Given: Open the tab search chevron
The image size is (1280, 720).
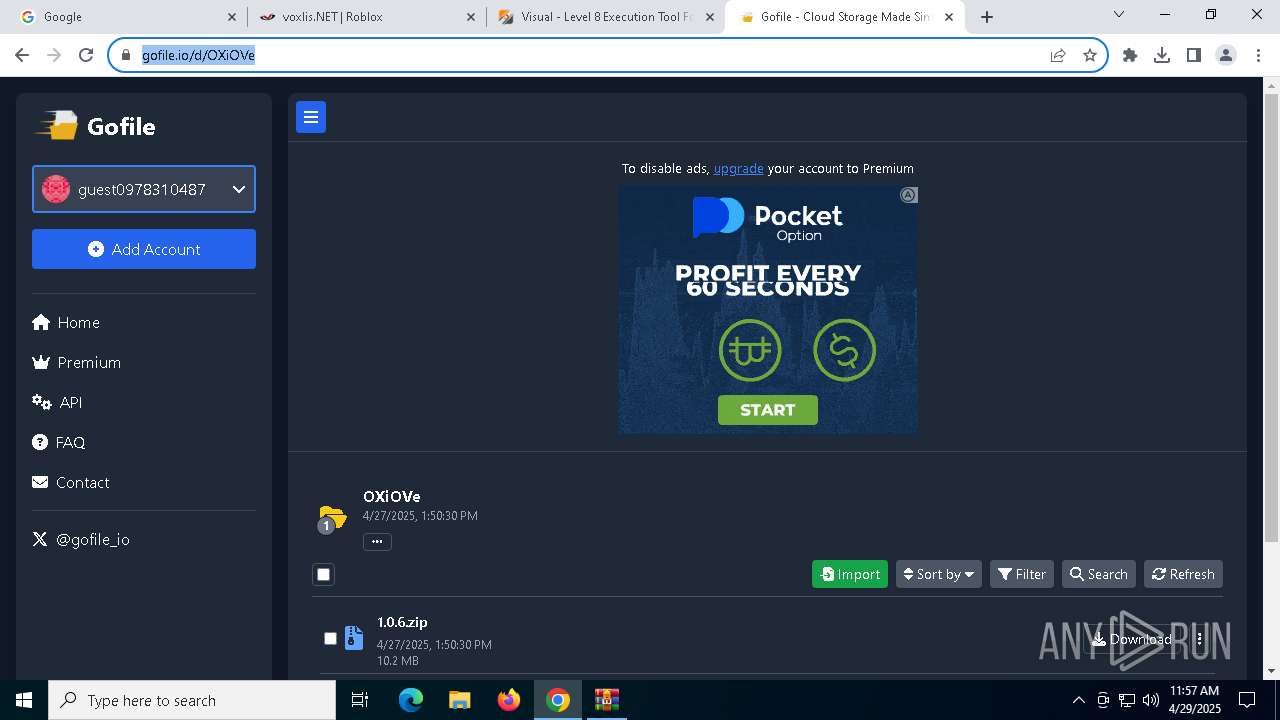Looking at the screenshot, I should pos(1119,14).
